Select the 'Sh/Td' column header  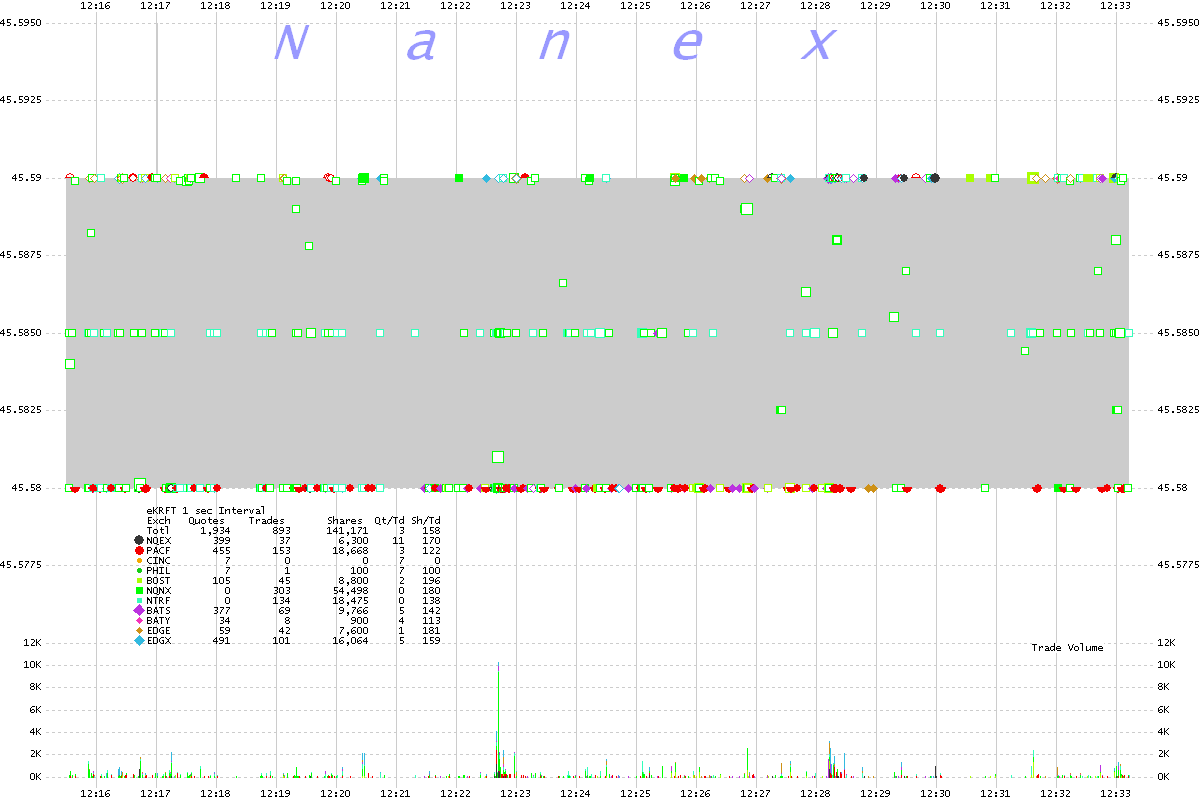pos(425,521)
